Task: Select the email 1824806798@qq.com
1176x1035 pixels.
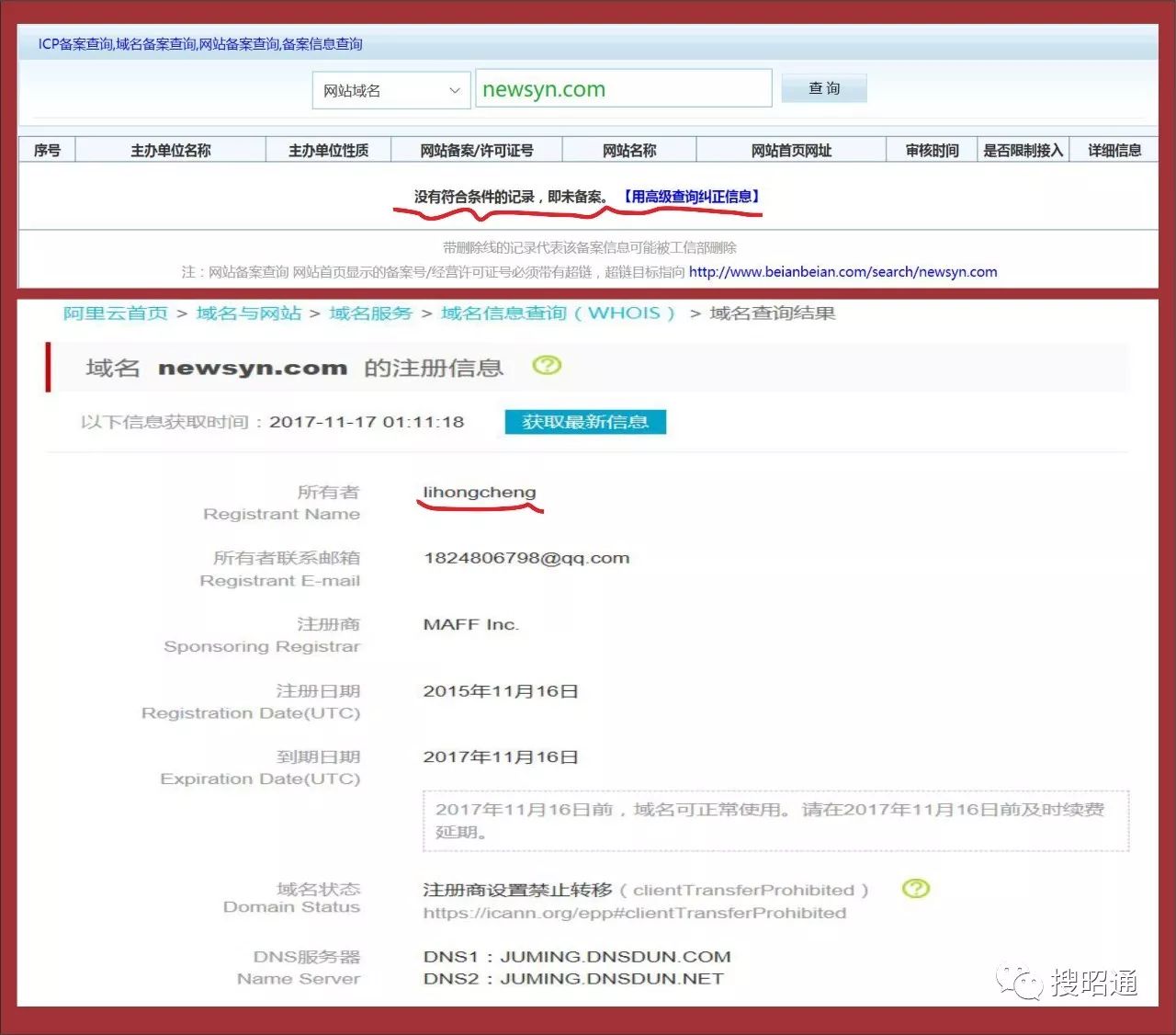Action: point(526,558)
